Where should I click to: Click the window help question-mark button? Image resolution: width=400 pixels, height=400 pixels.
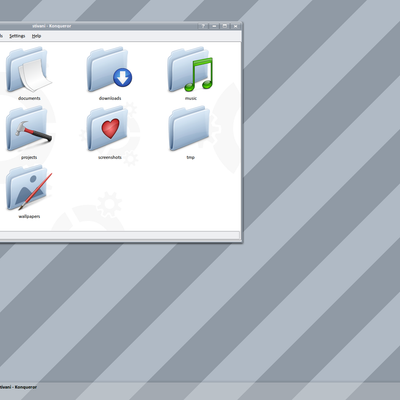[x=203, y=26]
